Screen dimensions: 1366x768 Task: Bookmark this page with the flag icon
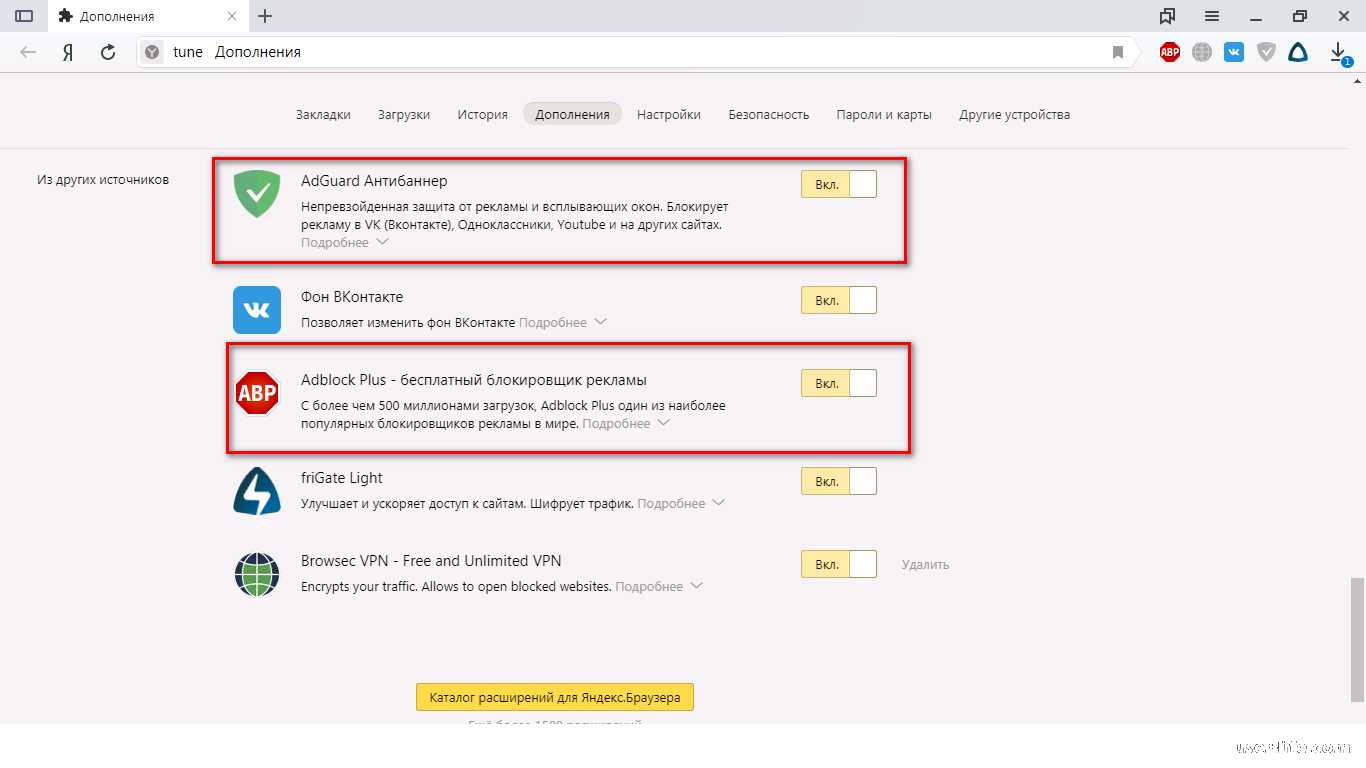click(1118, 52)
